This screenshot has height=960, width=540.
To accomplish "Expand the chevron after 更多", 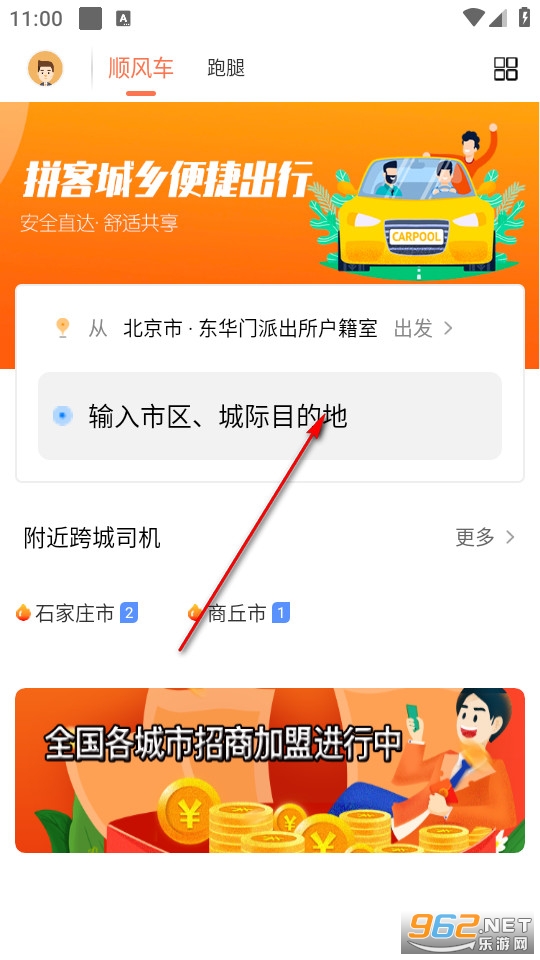I will point(509,537).
